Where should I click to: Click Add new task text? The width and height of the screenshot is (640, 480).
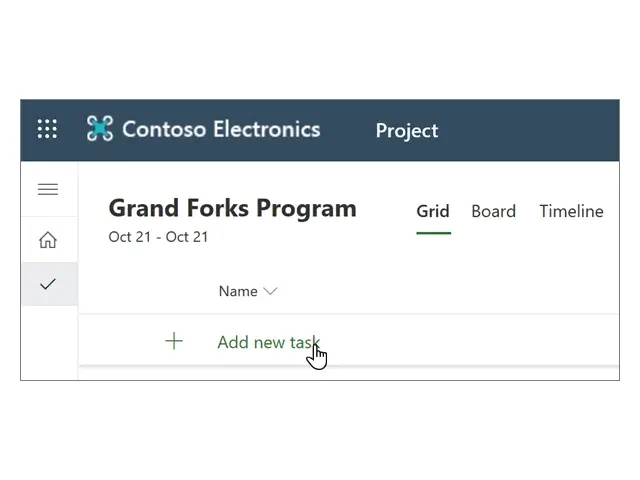coord(267,342)
